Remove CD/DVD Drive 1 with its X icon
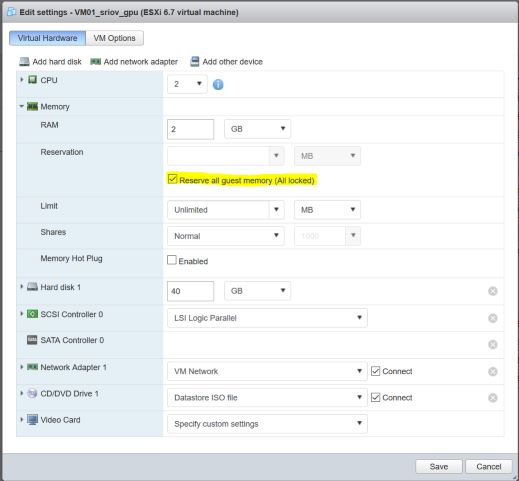The height and width of the screenshot is (481, 519). pyautogui.click(x=493, y=398)
